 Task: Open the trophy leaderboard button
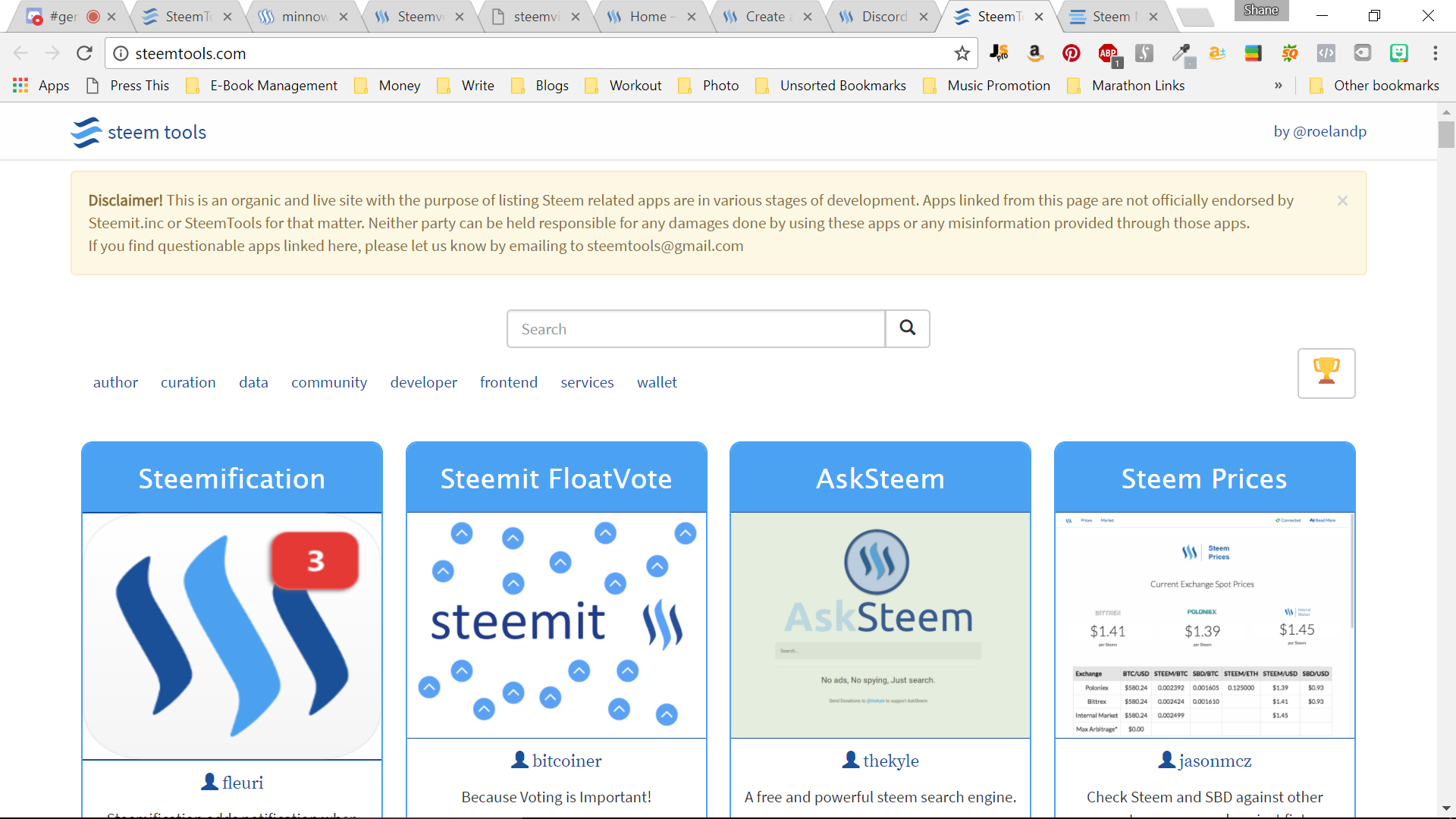point(1326,373)
